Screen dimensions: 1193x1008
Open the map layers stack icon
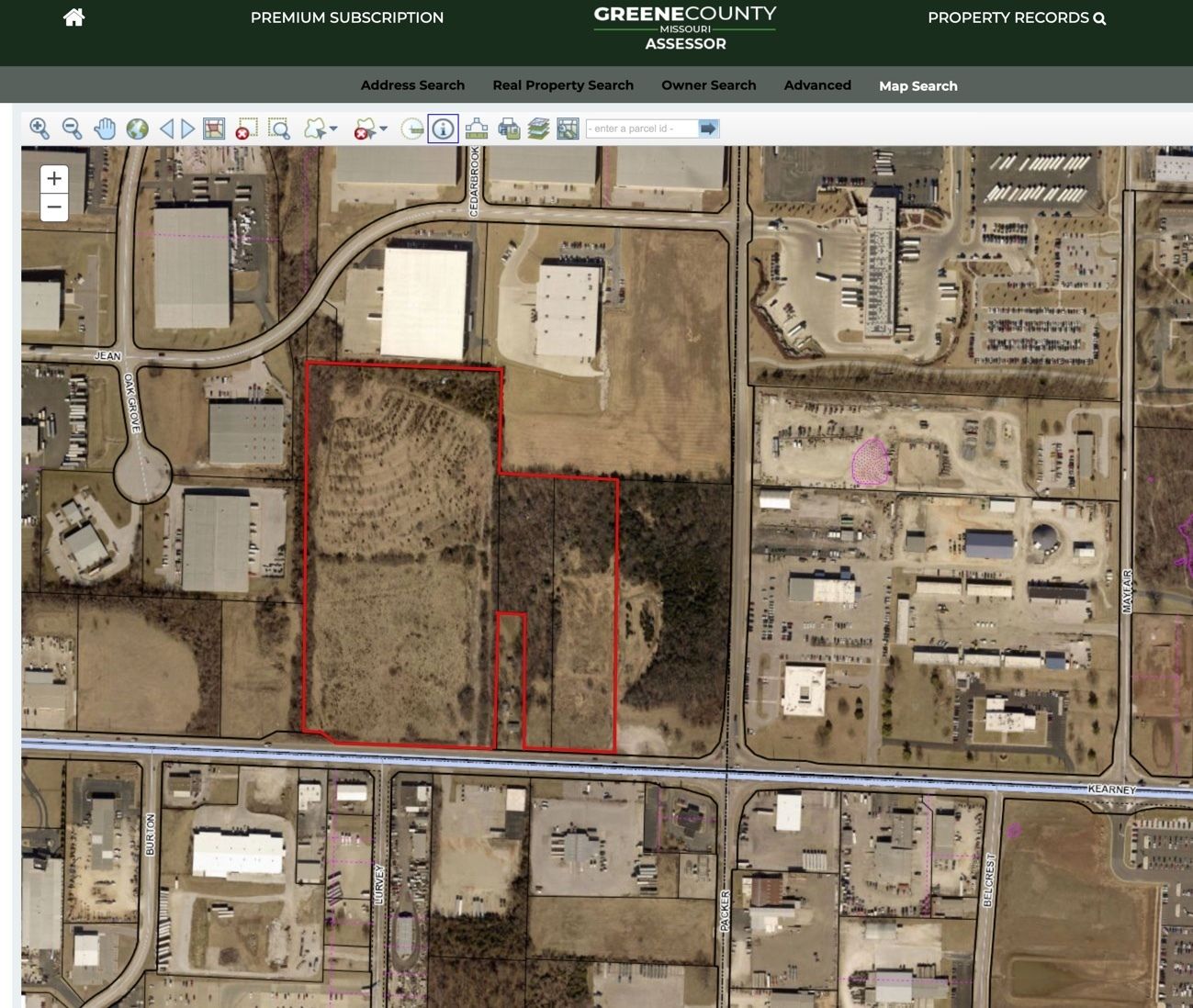coord(538,129)
